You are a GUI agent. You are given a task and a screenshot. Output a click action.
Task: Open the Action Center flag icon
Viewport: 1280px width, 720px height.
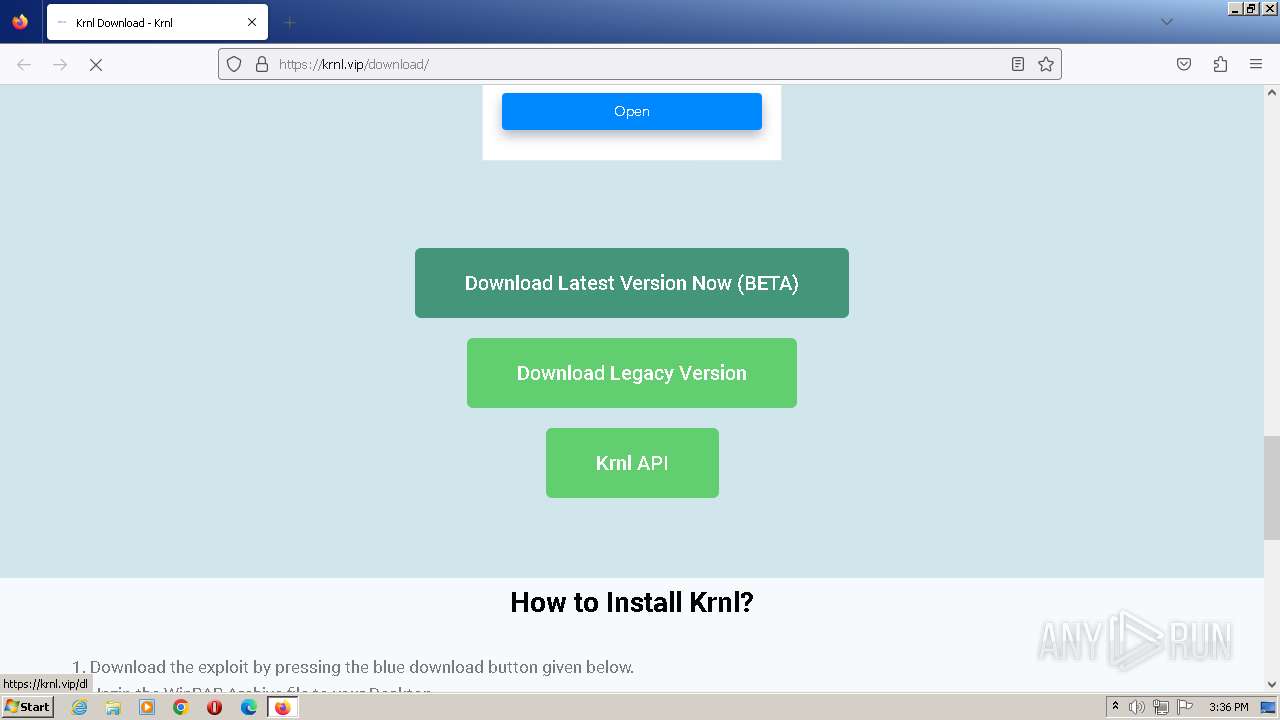click(1185, 707)
